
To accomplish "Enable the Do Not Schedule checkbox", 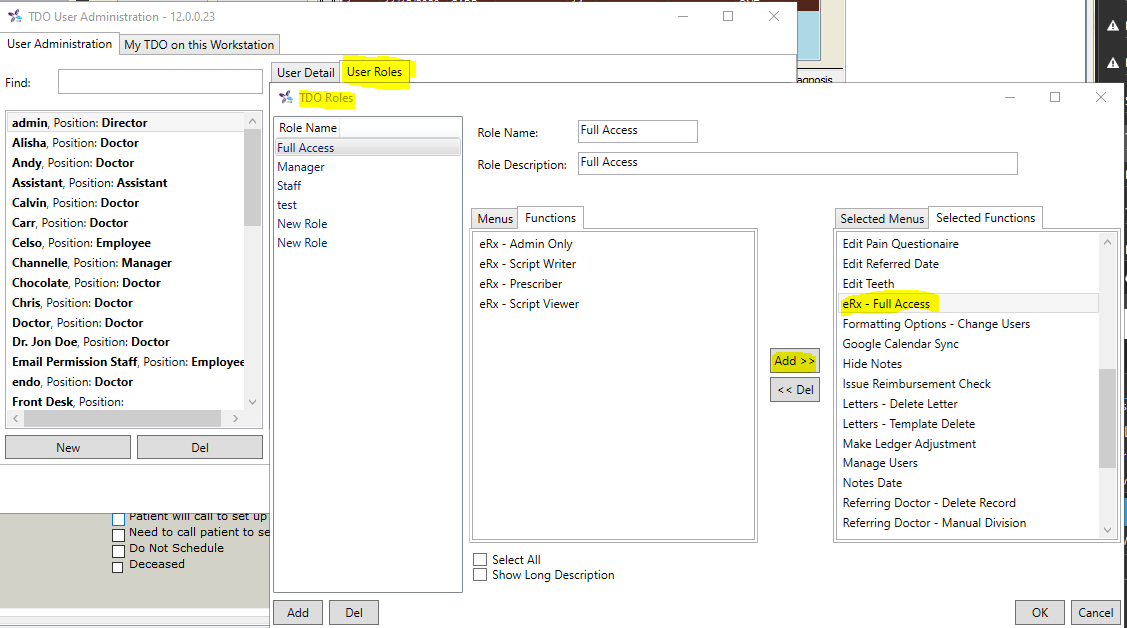I will [118, 548].
